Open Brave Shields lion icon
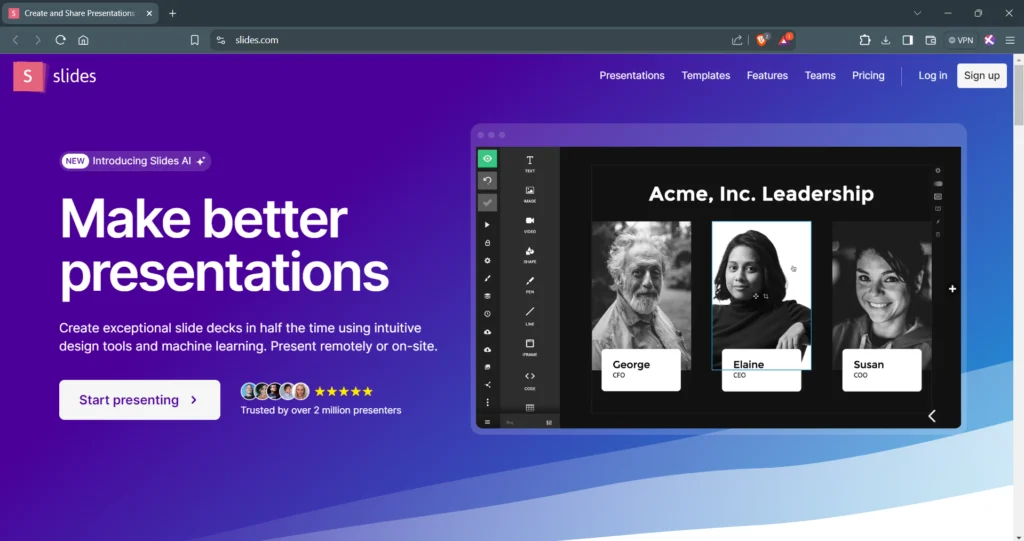Viewport: 1024px width, 541px height. click(761, 40)
